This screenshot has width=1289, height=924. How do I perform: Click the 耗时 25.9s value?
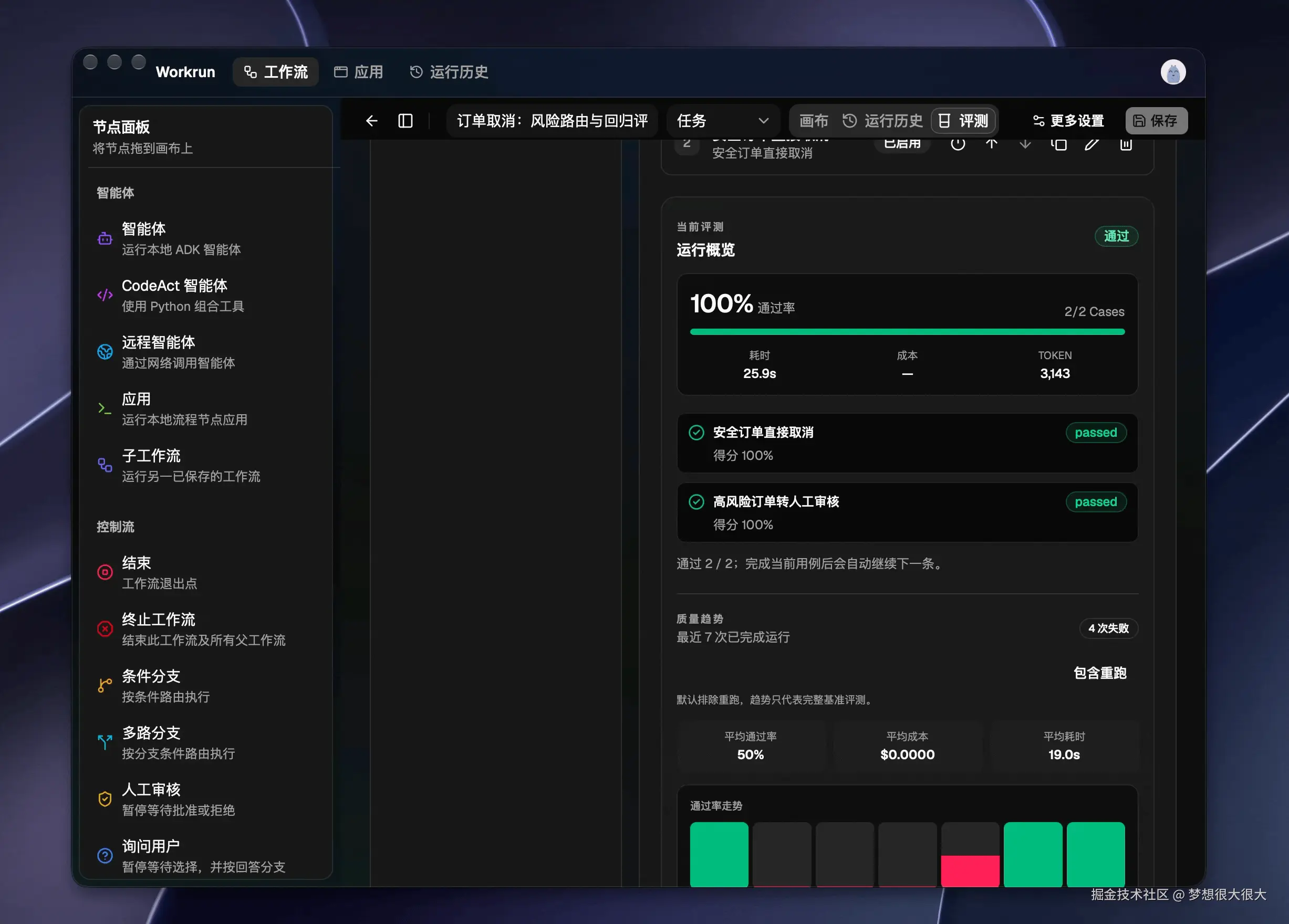point(760,374)
